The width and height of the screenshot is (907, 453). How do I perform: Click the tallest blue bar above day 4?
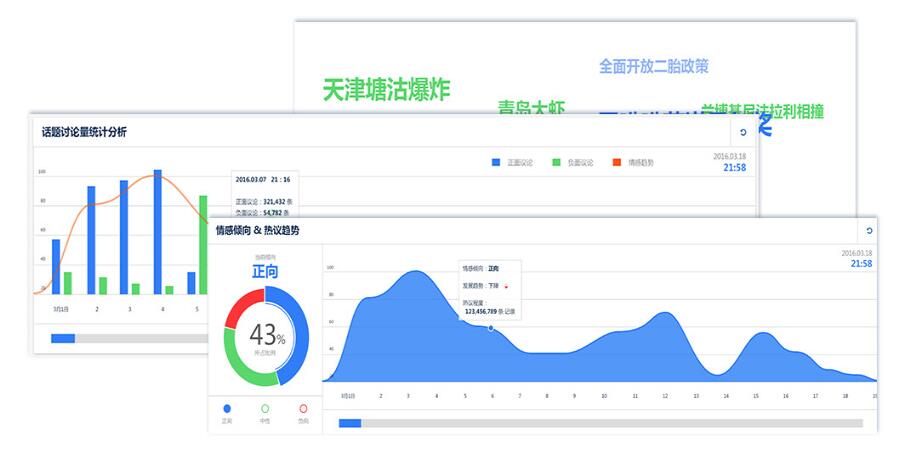157,232
